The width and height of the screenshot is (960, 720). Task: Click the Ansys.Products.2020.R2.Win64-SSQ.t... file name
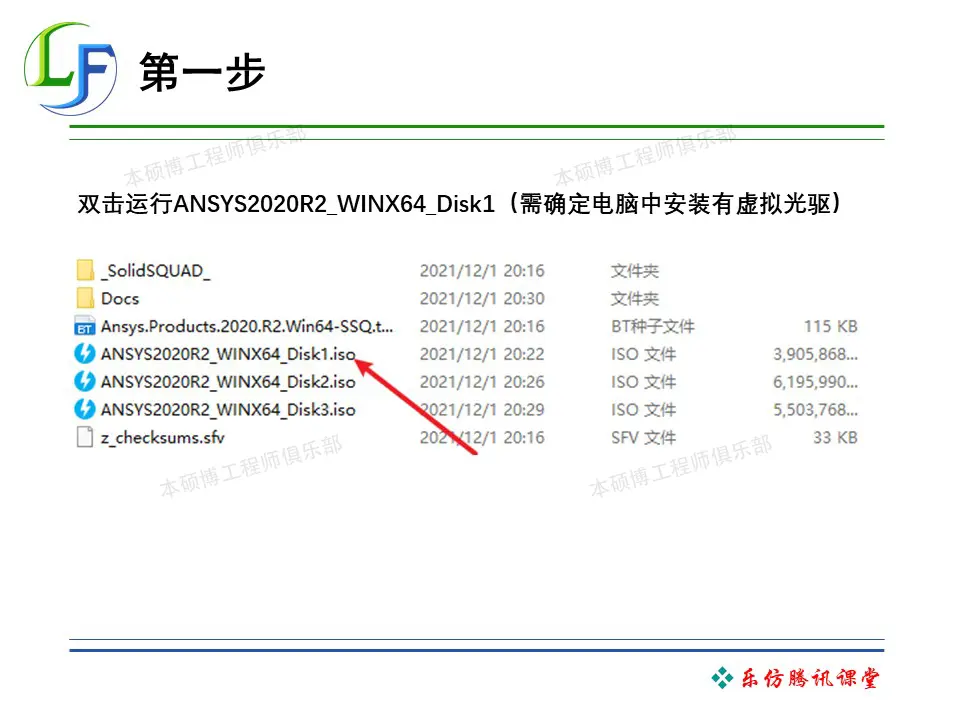click(x=247, y=326)
